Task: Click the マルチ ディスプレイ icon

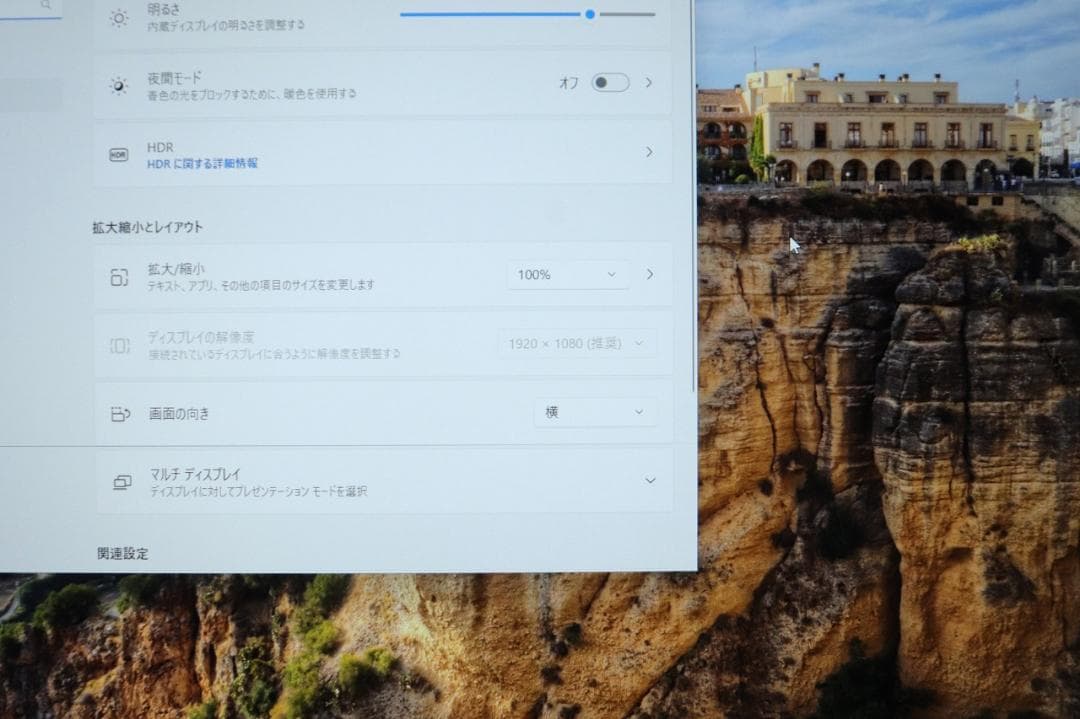Action: pos(120,481)
